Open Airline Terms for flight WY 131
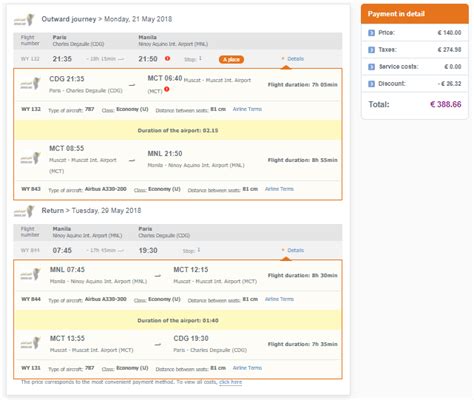This screenshot has height=400, width=474. point(247,368)
